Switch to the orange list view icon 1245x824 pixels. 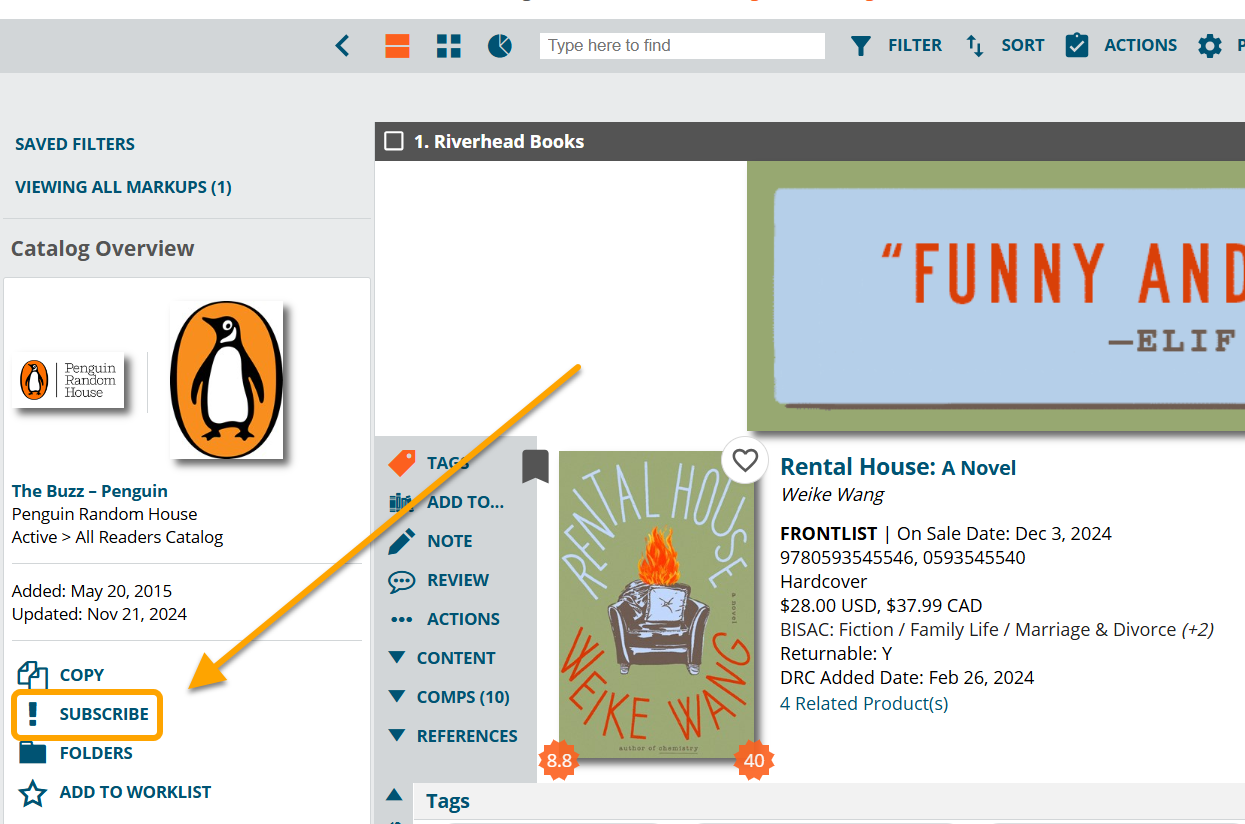coord(397,45)
